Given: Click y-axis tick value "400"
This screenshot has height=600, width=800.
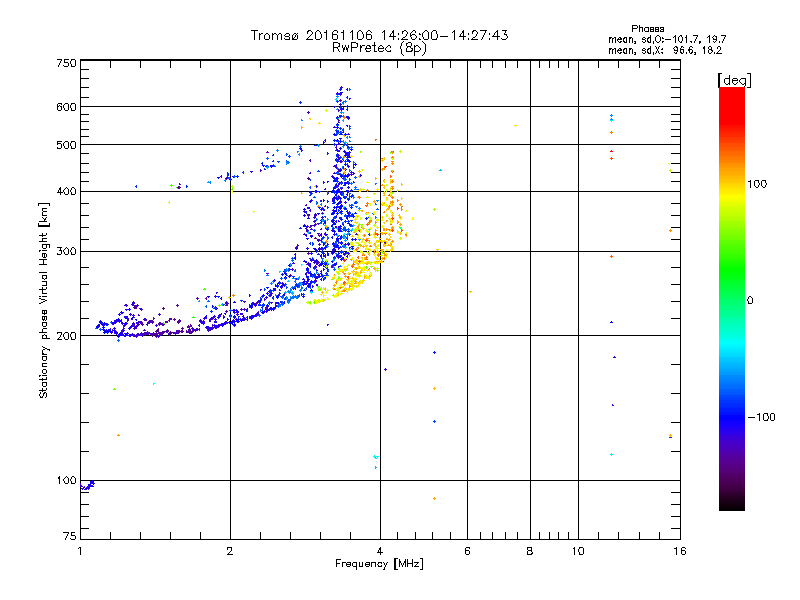Looking at the screenshot, I should [x=66, y=191].
